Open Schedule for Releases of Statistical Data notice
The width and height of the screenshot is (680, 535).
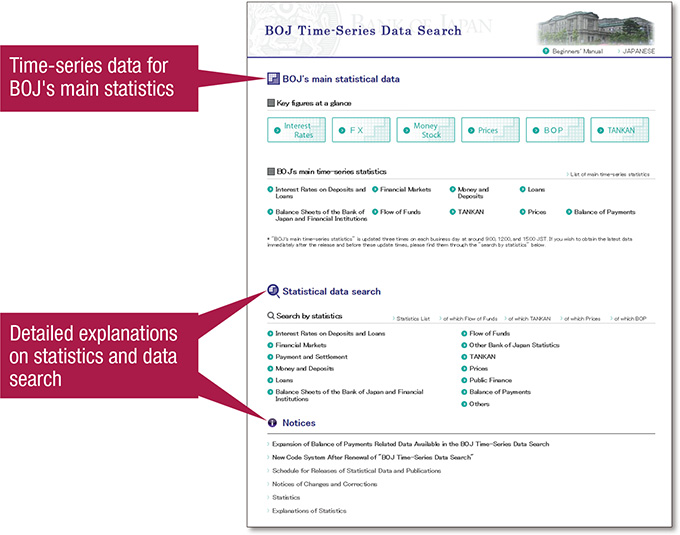tap(354, 471)
